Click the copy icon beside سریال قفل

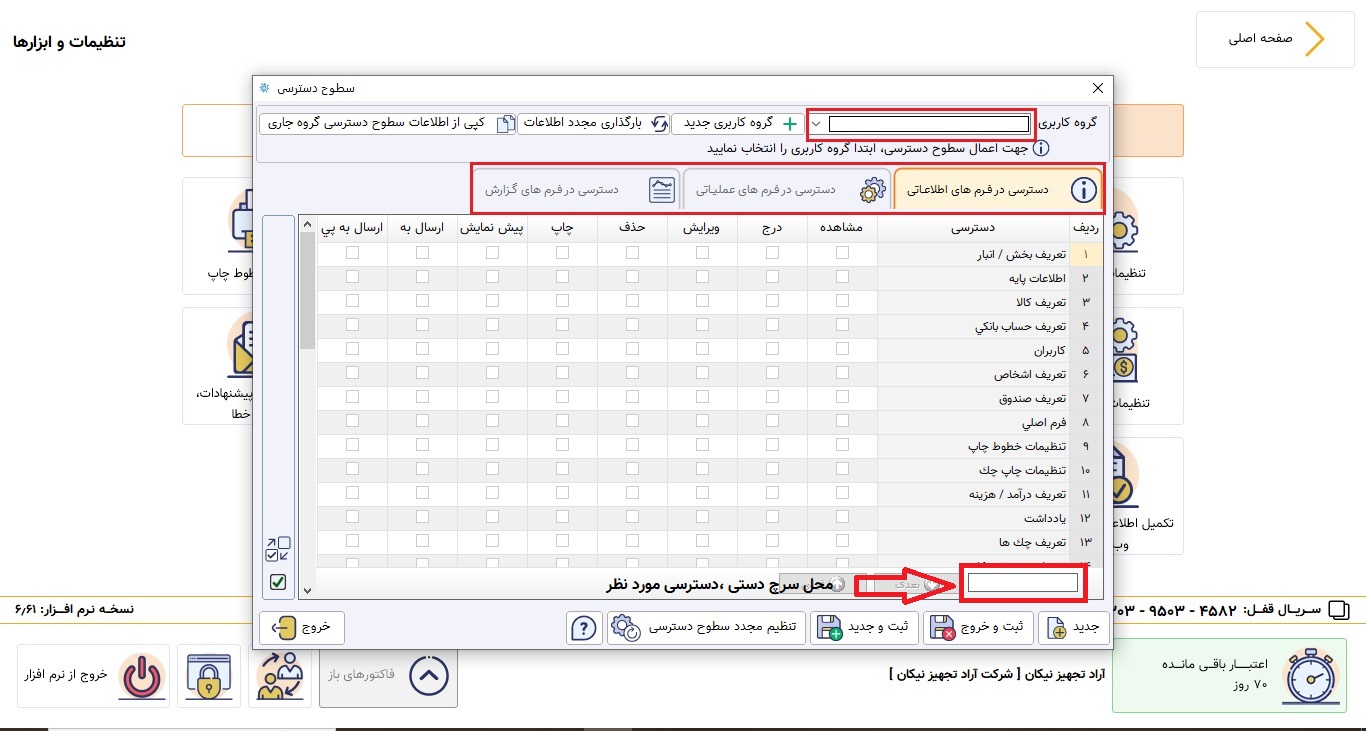[x=1340, y=610]
